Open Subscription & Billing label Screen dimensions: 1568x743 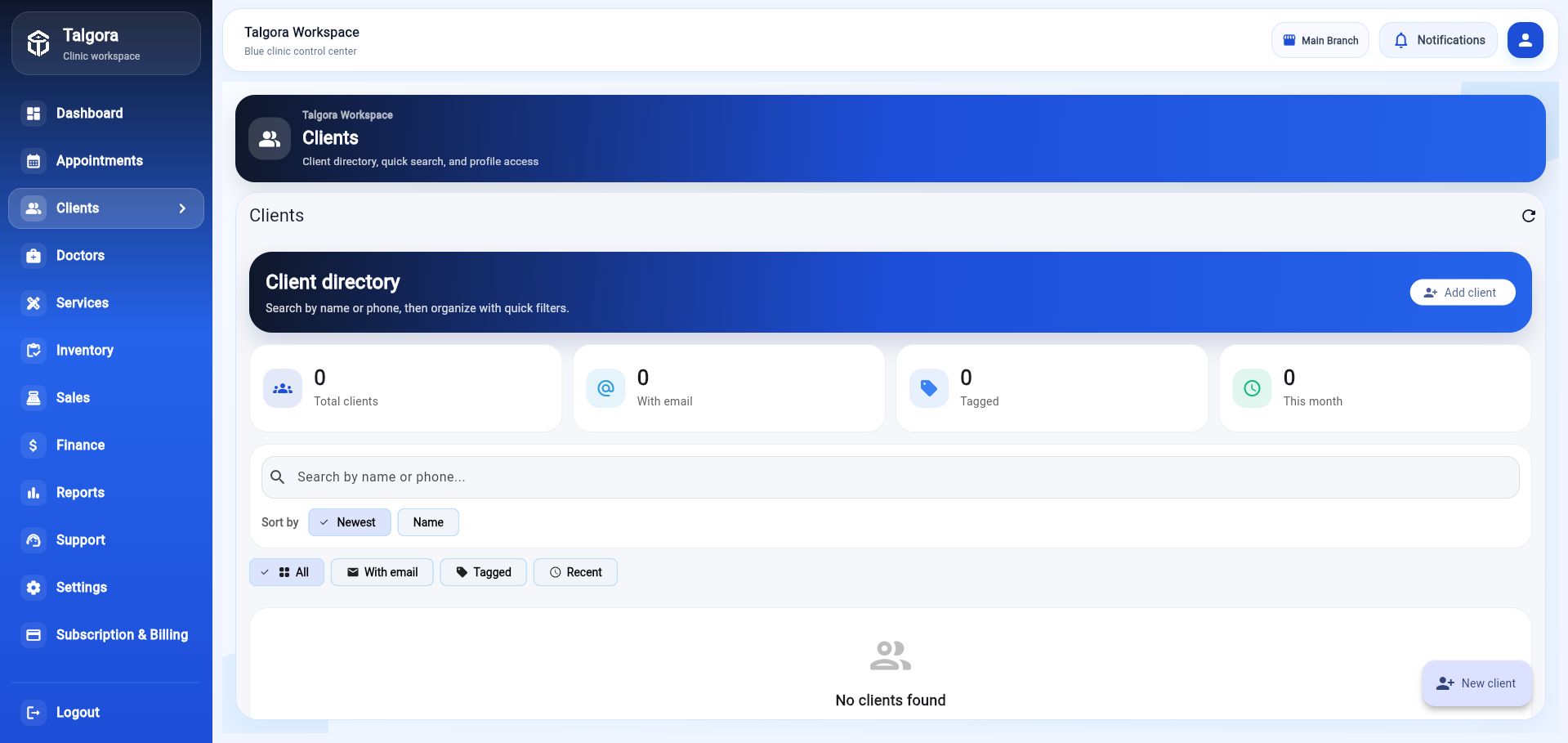click(122, 635)
